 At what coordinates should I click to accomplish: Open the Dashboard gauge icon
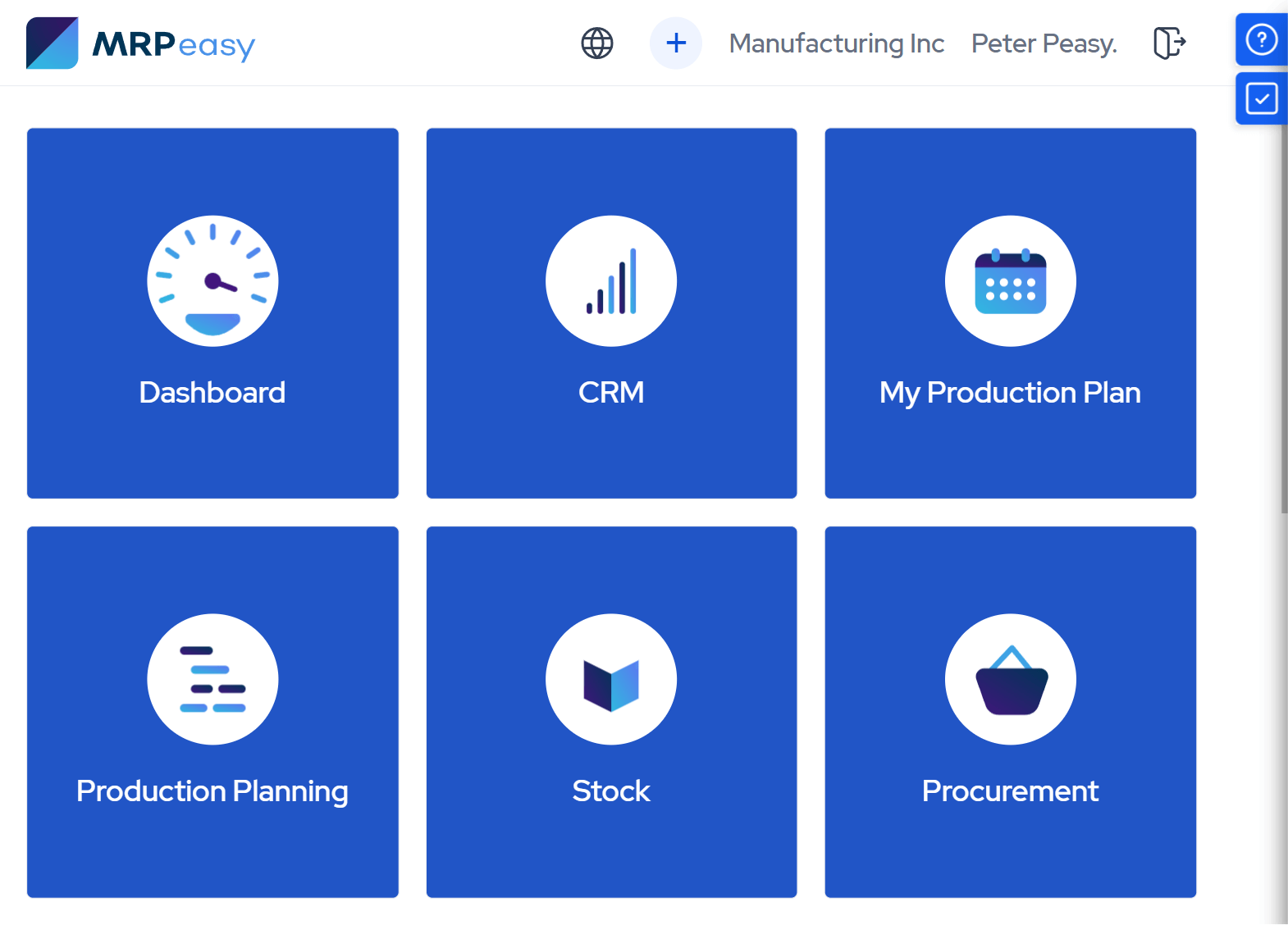coord(212,281)
